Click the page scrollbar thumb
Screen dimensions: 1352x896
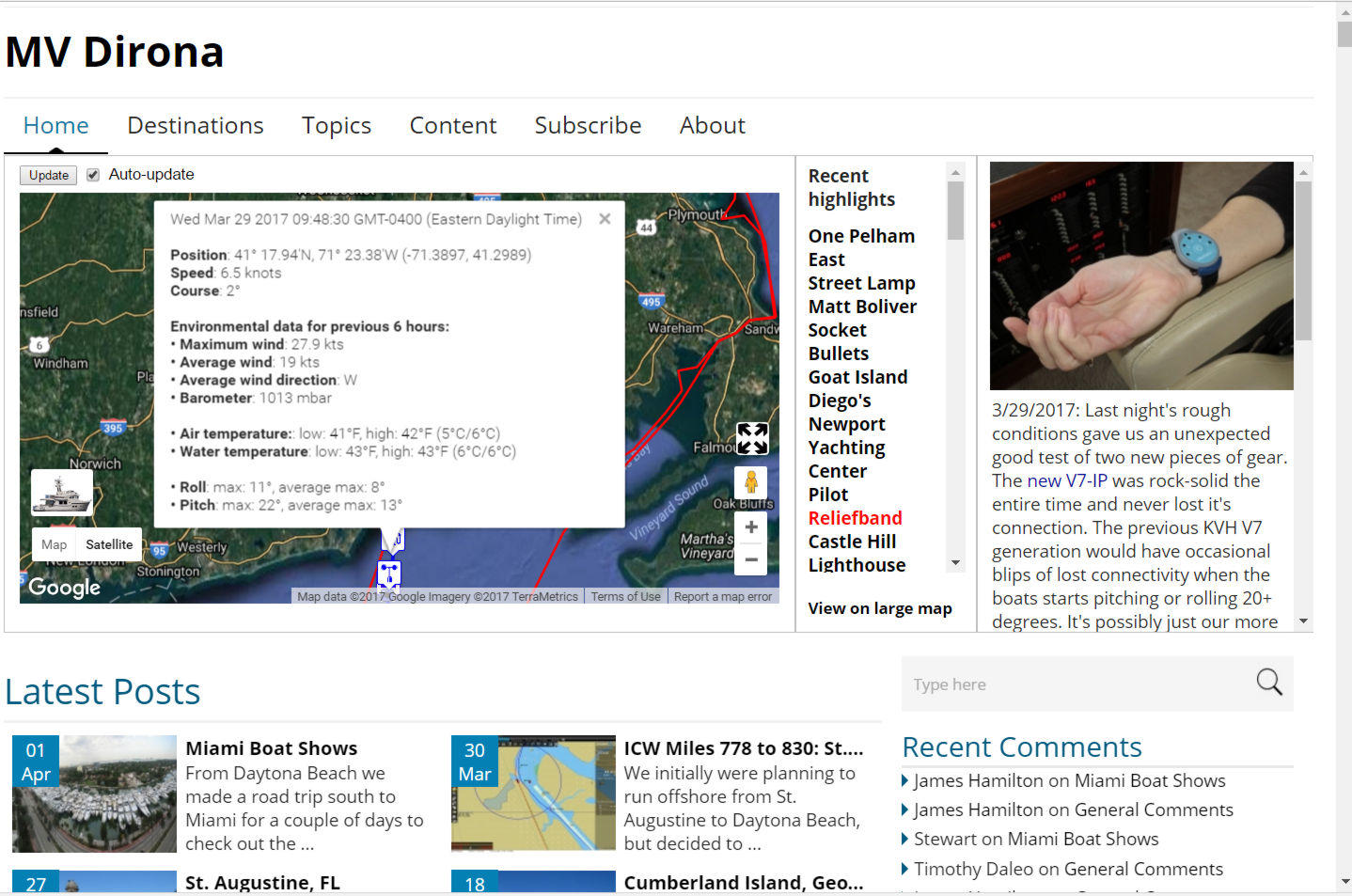pos(1344,33)
